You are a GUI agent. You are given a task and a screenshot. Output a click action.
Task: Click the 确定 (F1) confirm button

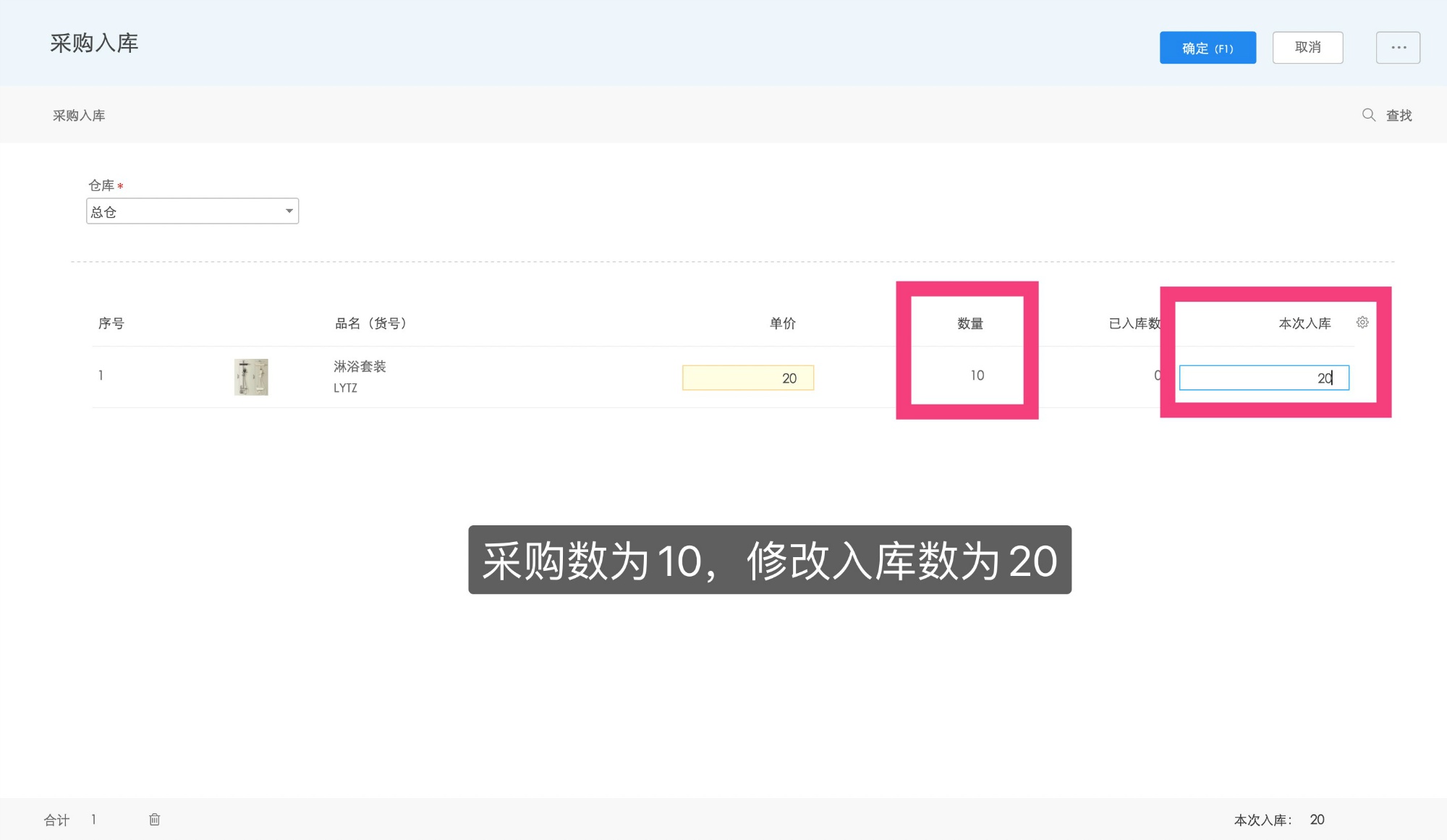(x=1208, y=47)
